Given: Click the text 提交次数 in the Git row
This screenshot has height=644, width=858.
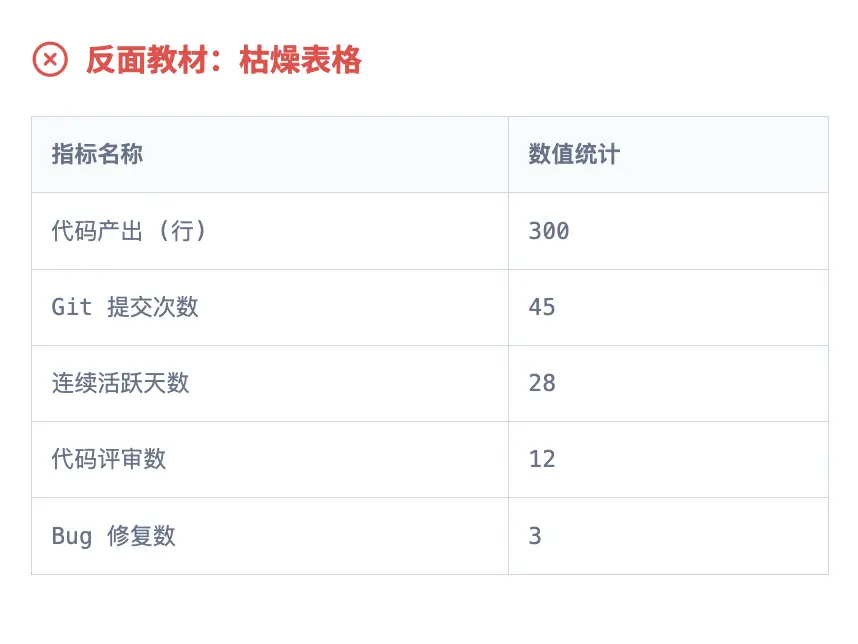Looking at the screenshot, I should pos(153,307).
